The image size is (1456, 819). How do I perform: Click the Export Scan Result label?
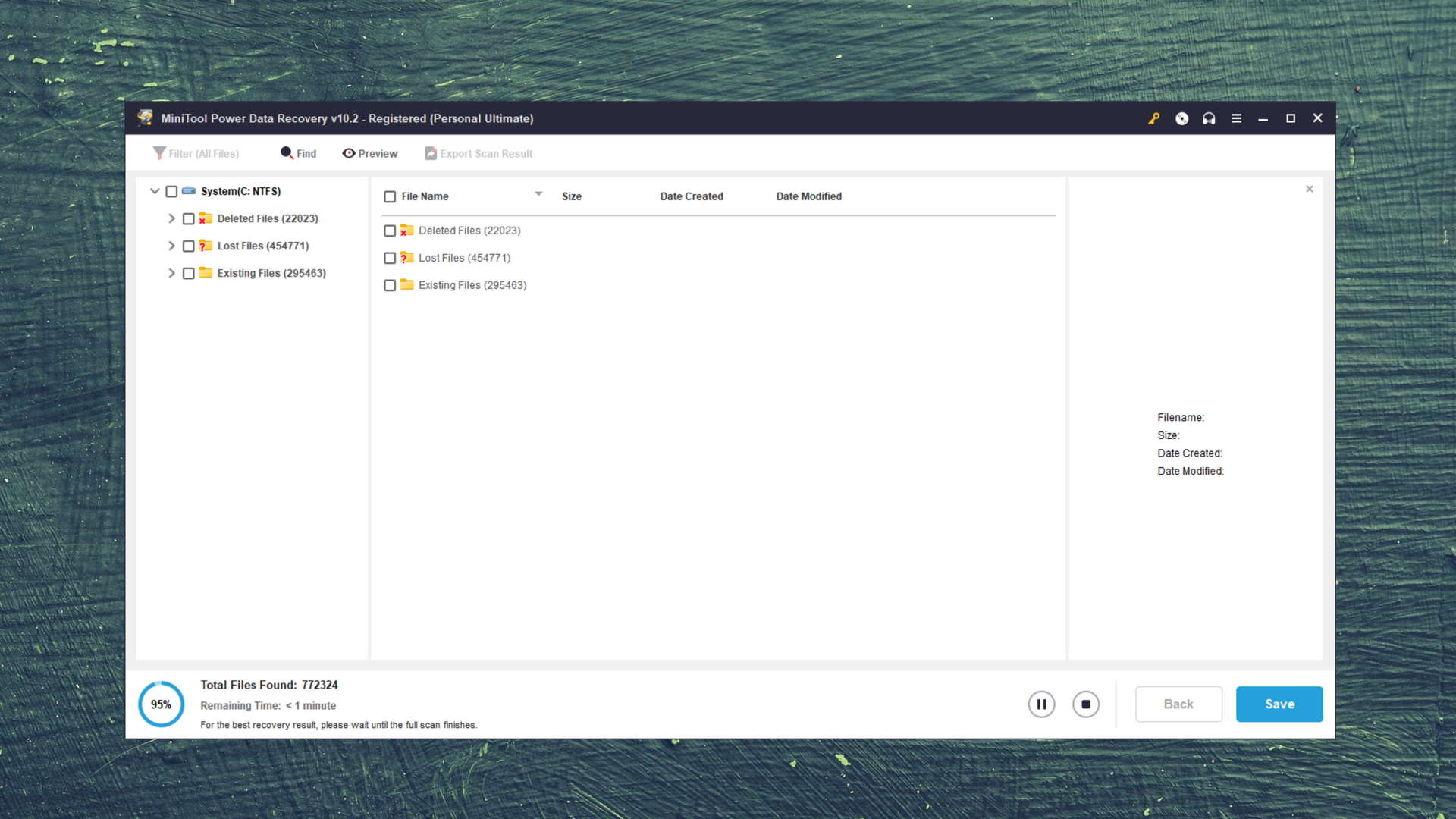click(x=486, y=154)
